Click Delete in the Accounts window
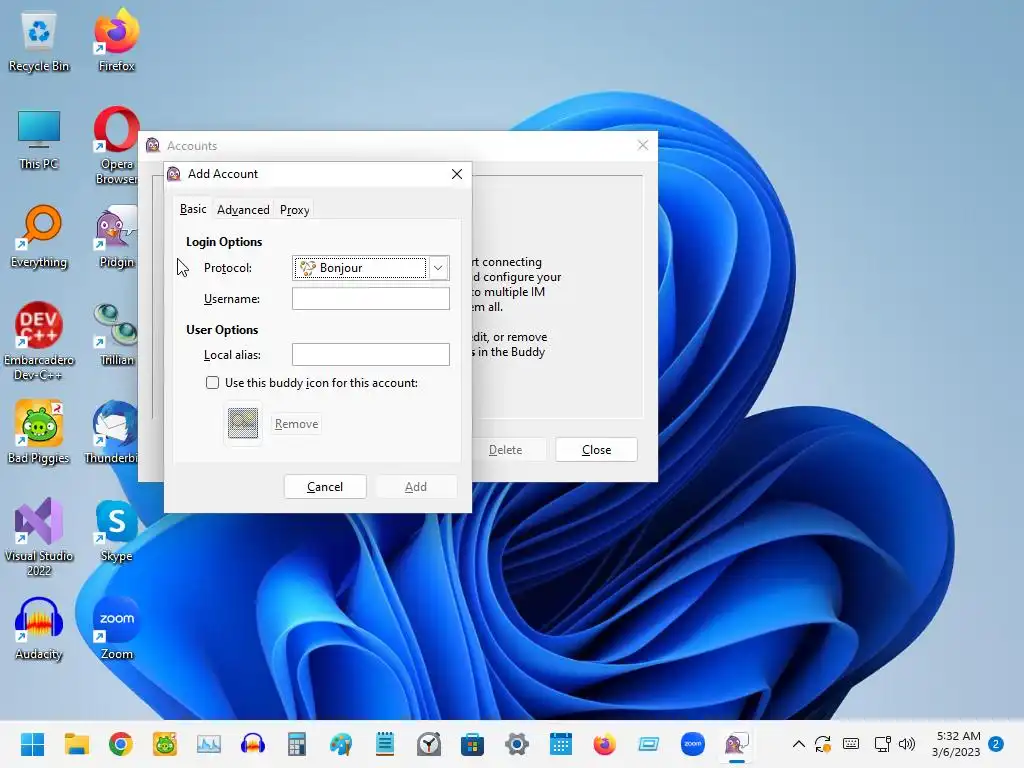This screenshot has width=1024, height=768. point(505,450)
